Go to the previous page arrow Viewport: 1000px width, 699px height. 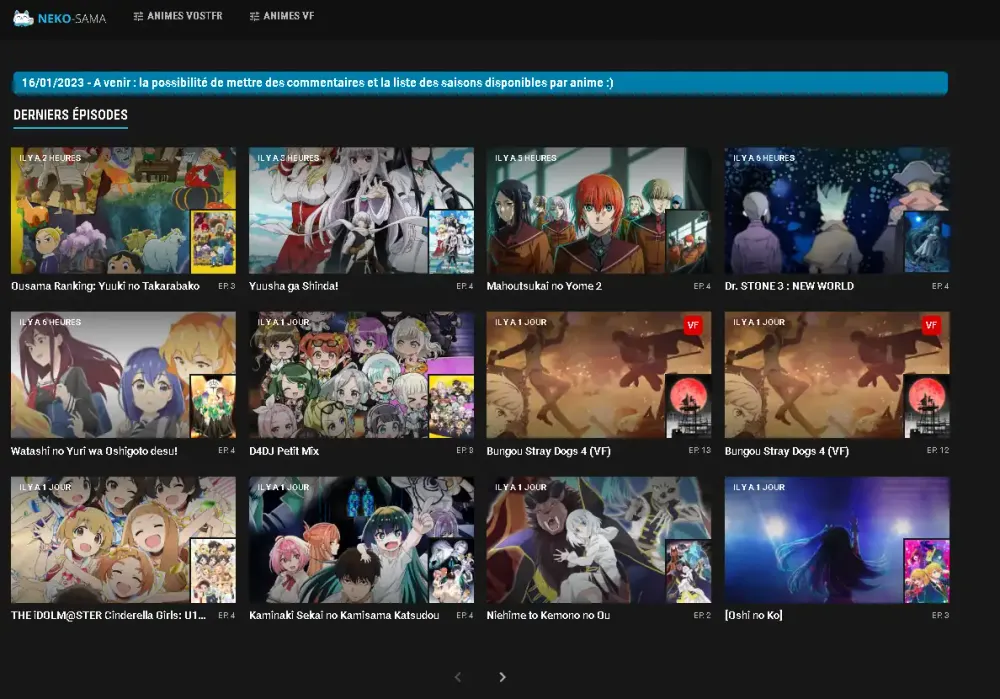click(x=457, y=677)
